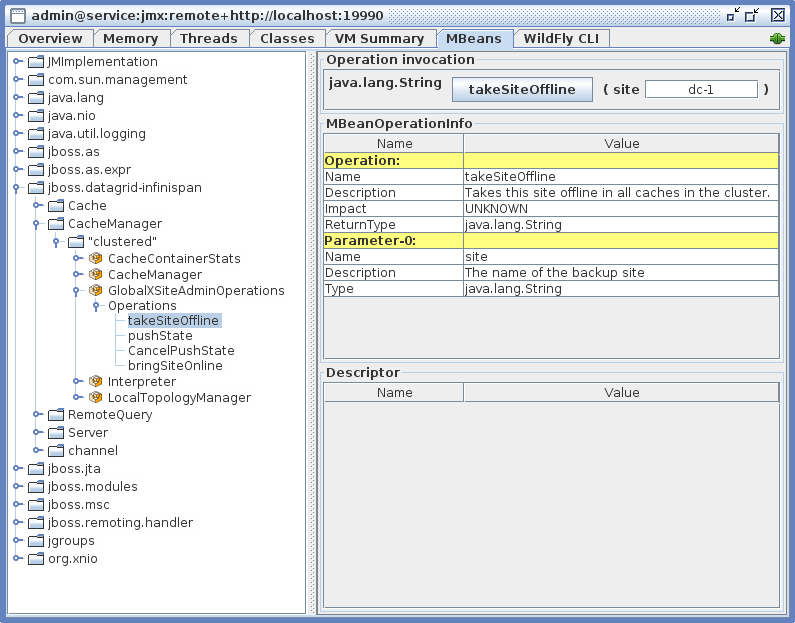Expand the JMImplementation tree node
Image resolution: width=795 pixels, height=623 pixels.
[17, 61]
